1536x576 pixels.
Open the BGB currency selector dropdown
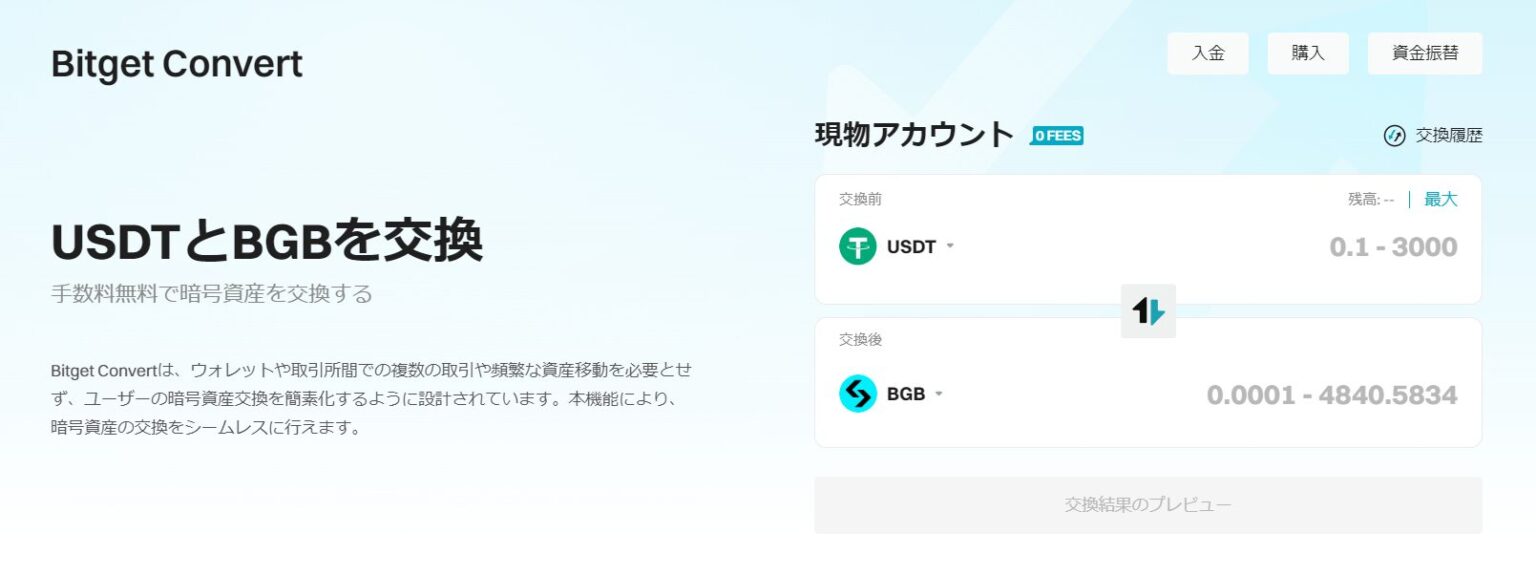[x=938, y=393]
